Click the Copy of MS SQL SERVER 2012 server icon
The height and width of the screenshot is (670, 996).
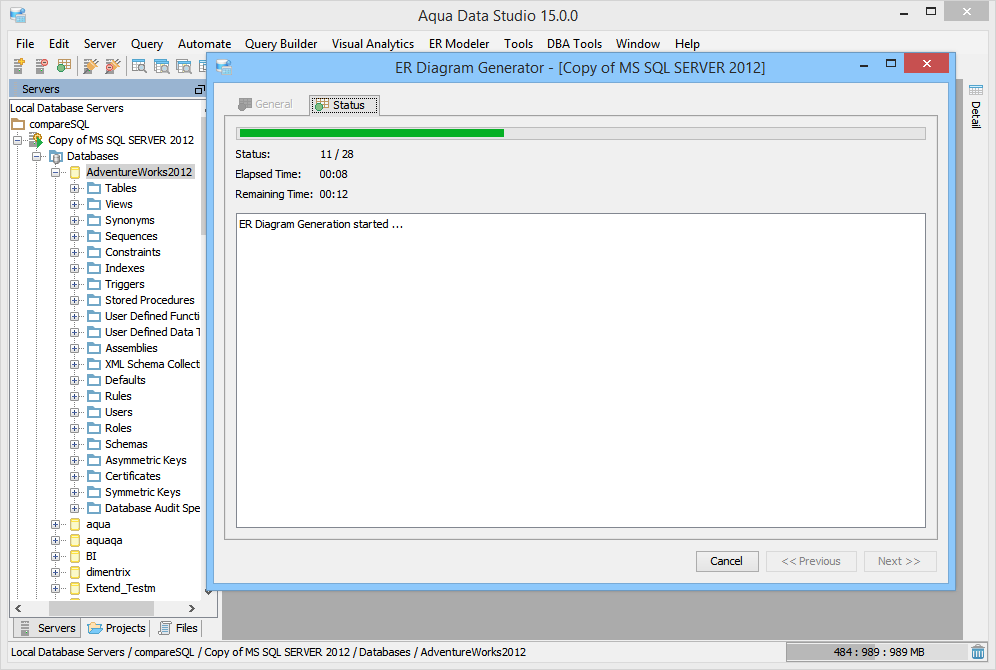pos(36,140)
